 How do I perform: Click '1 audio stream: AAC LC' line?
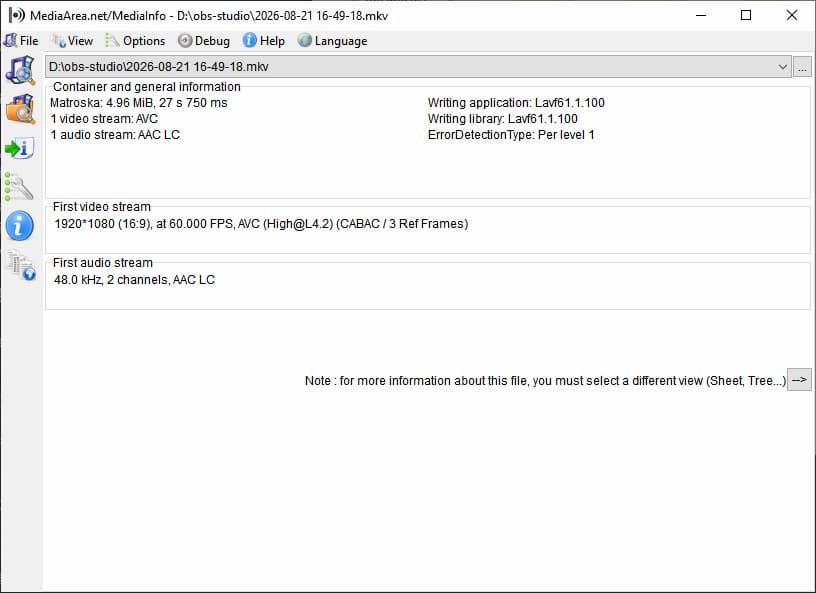(115, 135)
